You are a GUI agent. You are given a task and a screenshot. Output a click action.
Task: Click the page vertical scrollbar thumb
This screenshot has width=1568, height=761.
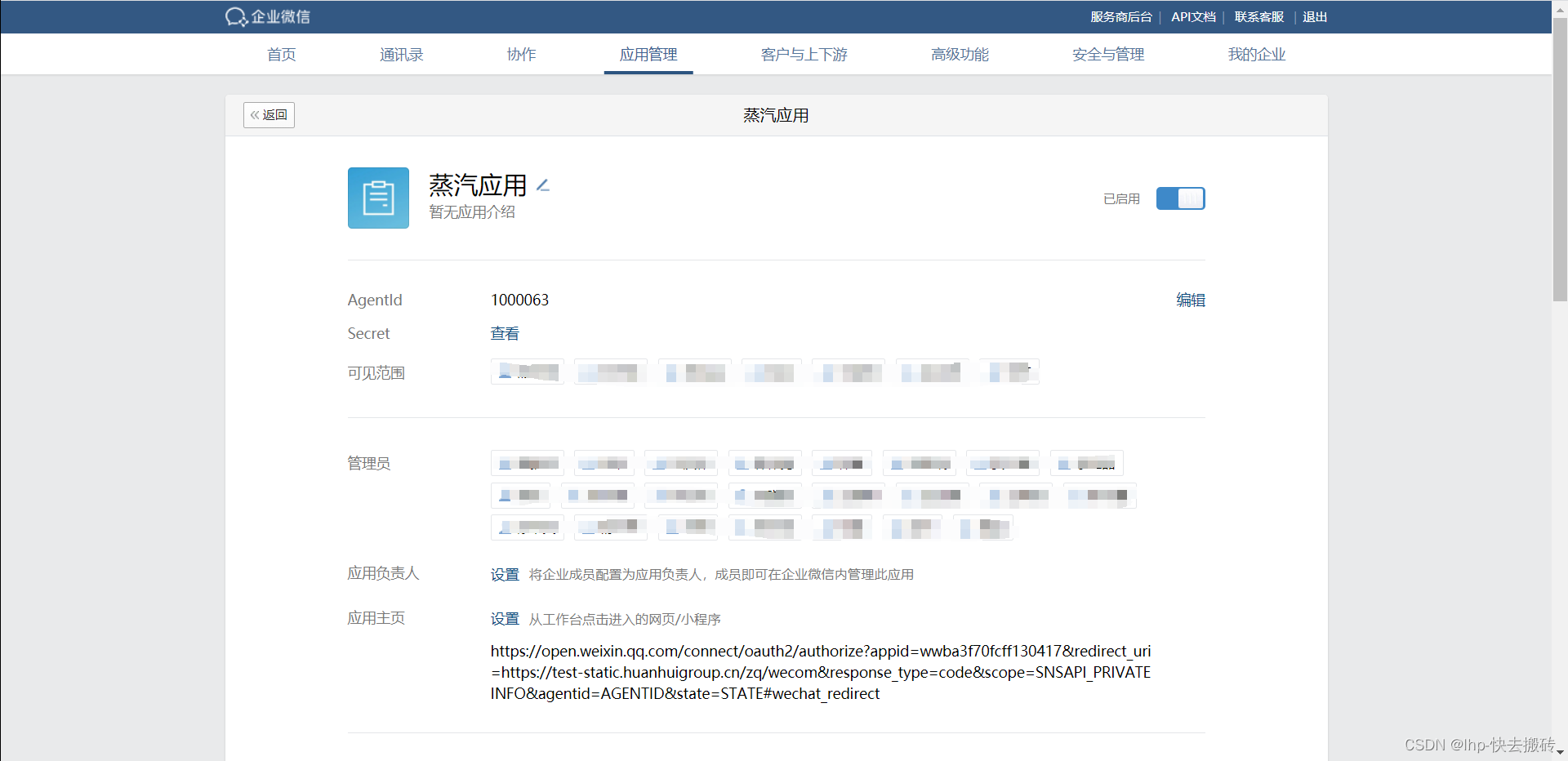tap(1560, 159)
